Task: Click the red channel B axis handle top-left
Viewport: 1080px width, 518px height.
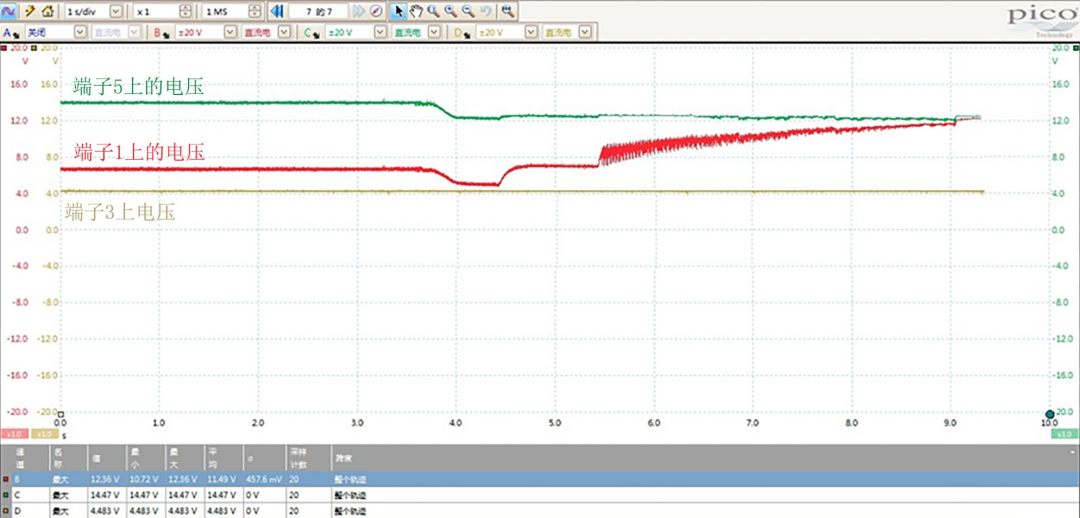Action: click(4, 48)
